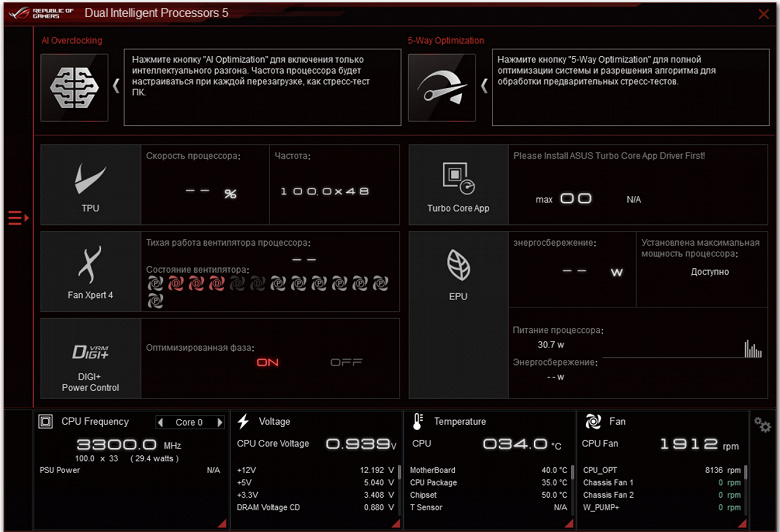The width and height of the screenshot is (780, 532).
Task: Expand Fan panel corner triangle
Action: (x=743, y=523)
